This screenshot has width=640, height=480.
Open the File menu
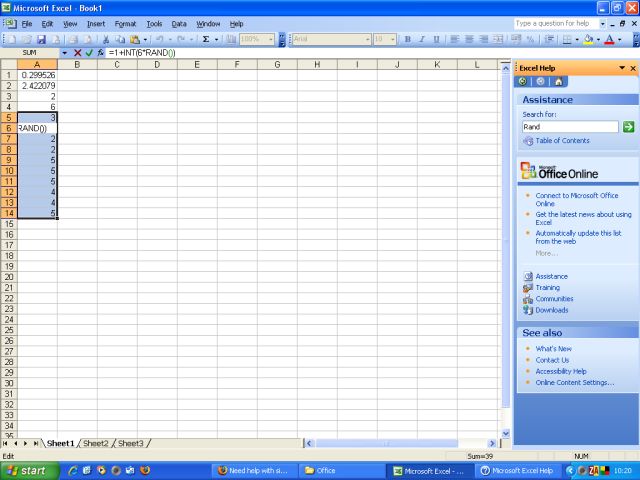pos(27,24)
